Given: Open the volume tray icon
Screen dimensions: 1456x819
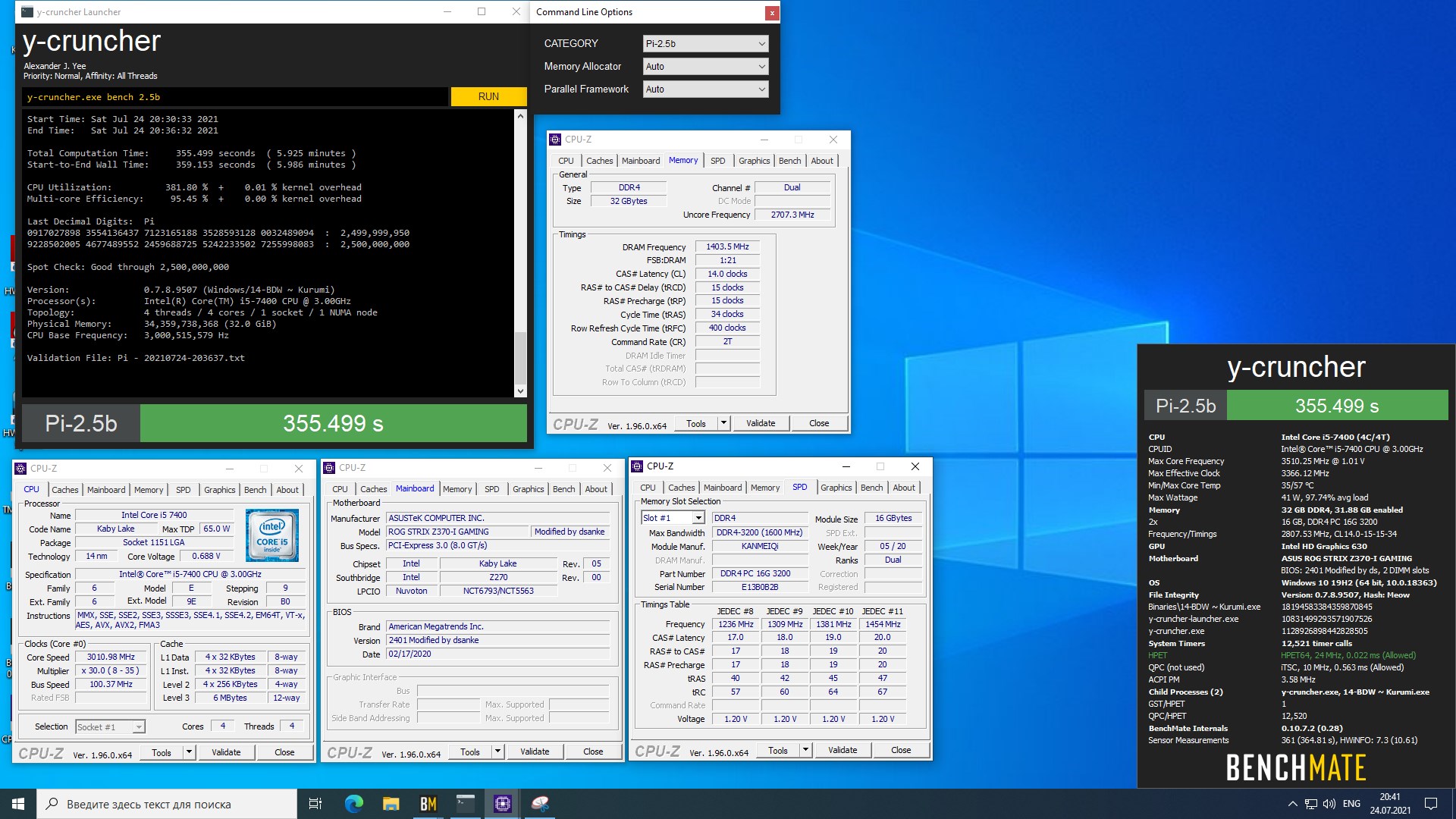Looking at the screenshot, I should [1329, 804].
